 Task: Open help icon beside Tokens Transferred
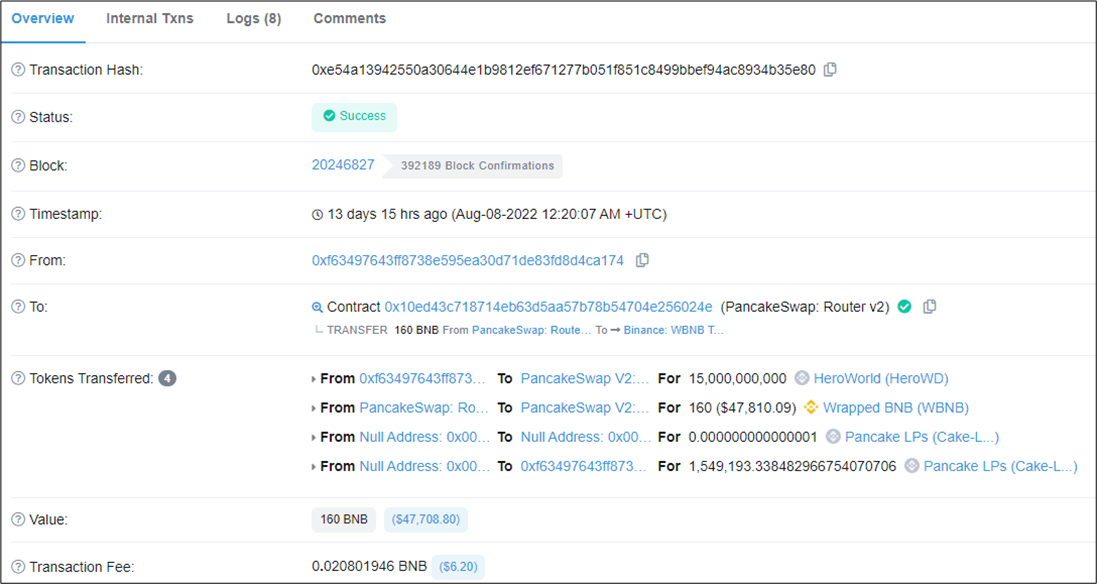click(x=18, y=378)
